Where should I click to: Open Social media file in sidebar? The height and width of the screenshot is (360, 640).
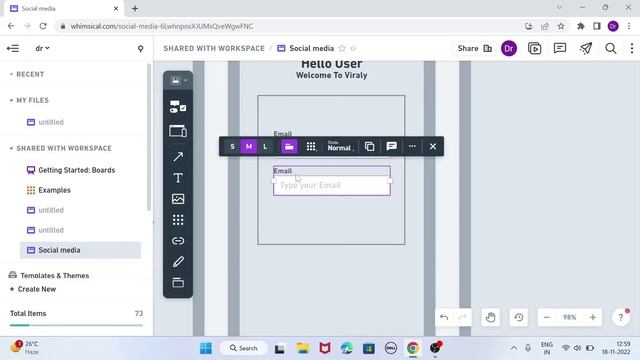point(80,250)
